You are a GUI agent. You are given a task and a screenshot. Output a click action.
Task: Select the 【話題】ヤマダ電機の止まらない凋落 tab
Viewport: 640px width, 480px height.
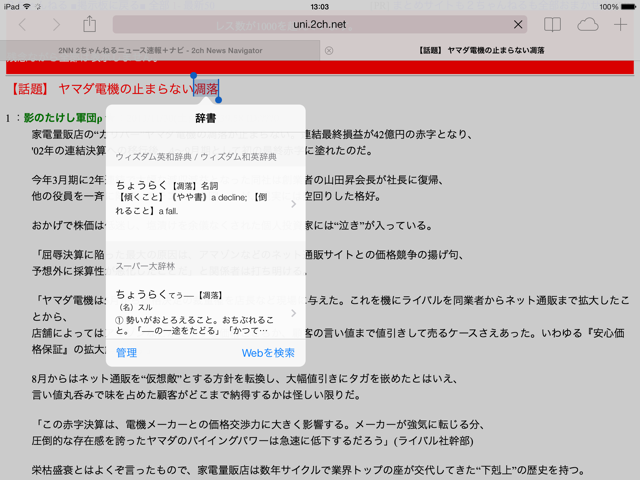[x=482, y=51]
